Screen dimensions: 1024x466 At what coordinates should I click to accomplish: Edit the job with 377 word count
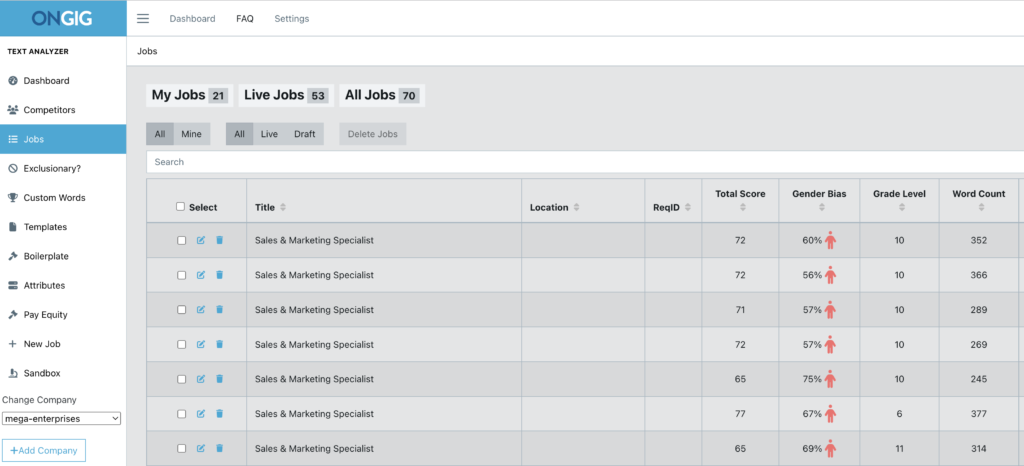(x=200, y=413)
